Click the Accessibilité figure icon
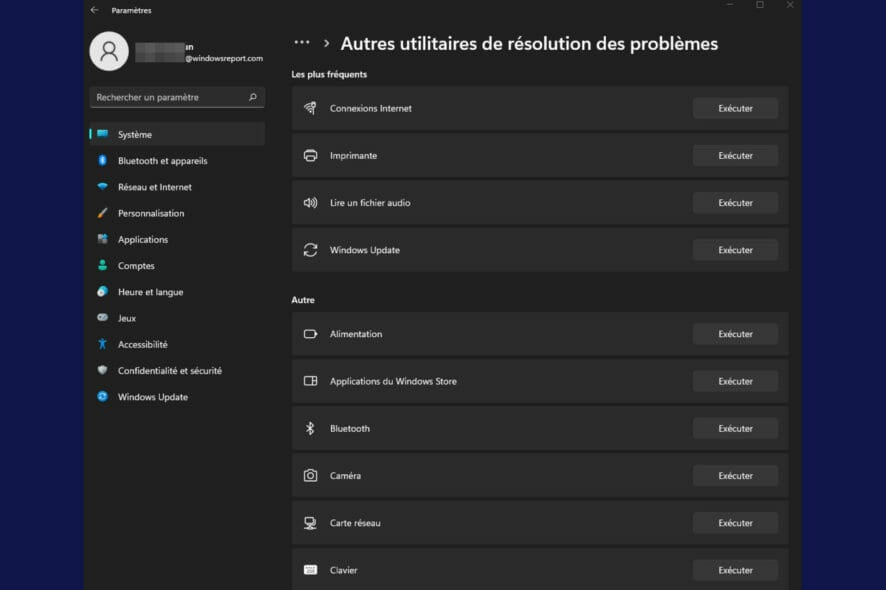The width and height of the screenshot is (886, 590). tap(102, 344)
